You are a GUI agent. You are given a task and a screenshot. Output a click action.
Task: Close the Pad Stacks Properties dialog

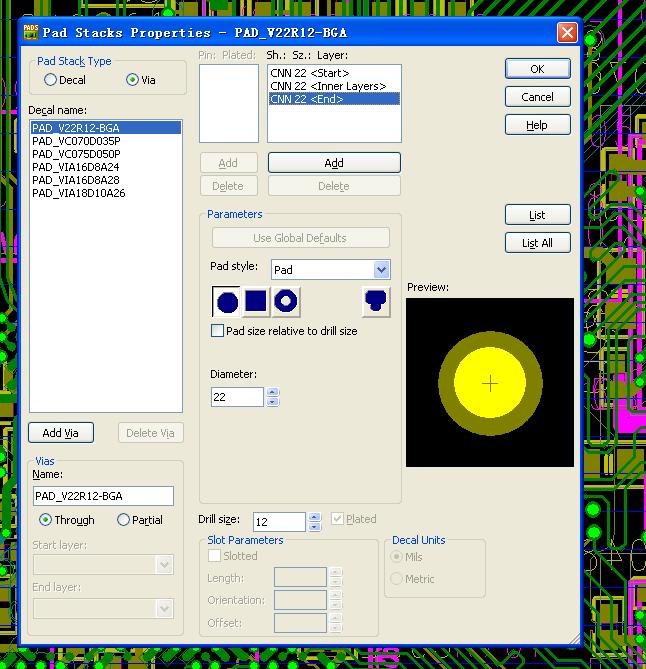point(567,32)
